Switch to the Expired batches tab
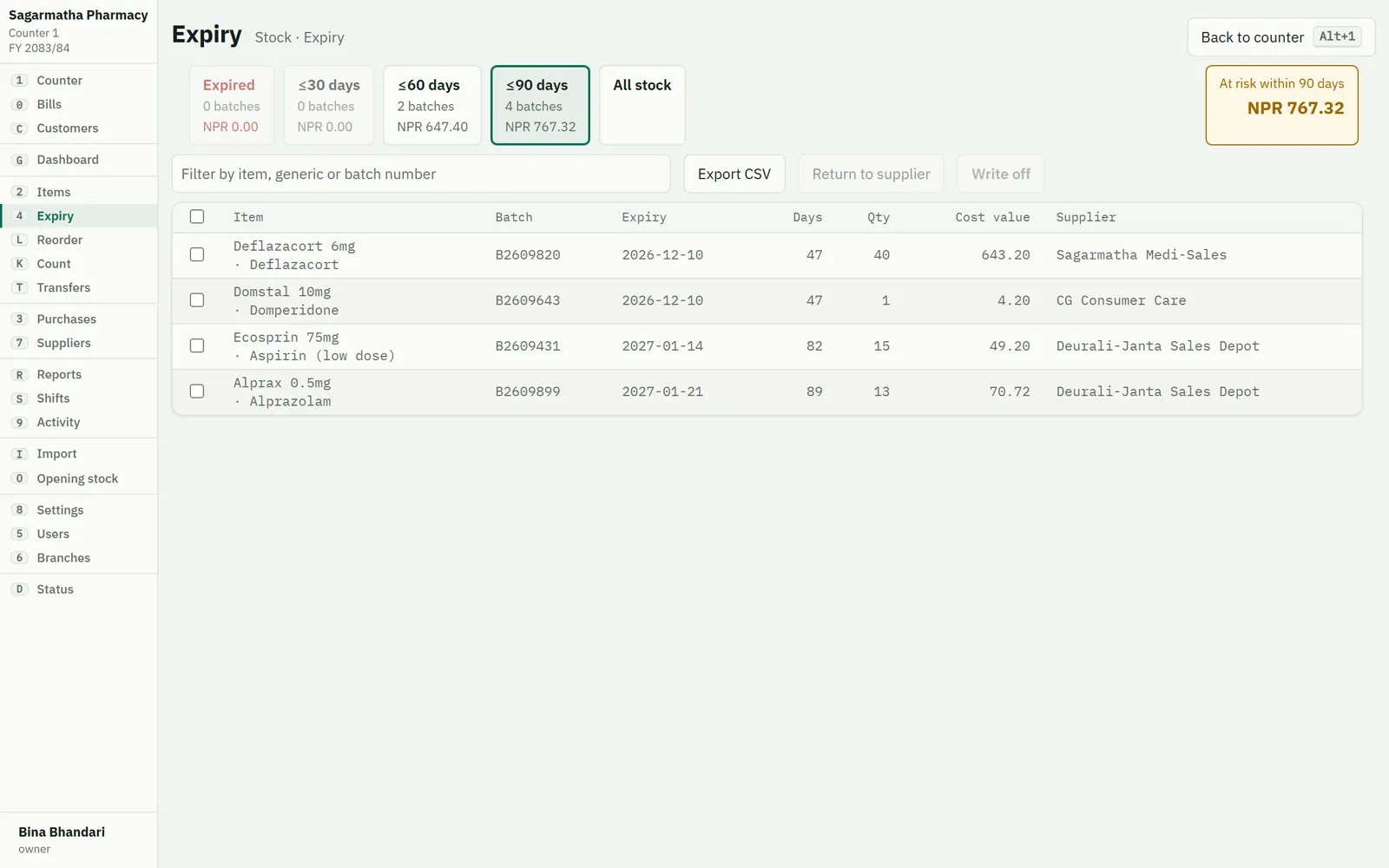The width and height of the screenshot is (1389, 868). coord(232,105)
